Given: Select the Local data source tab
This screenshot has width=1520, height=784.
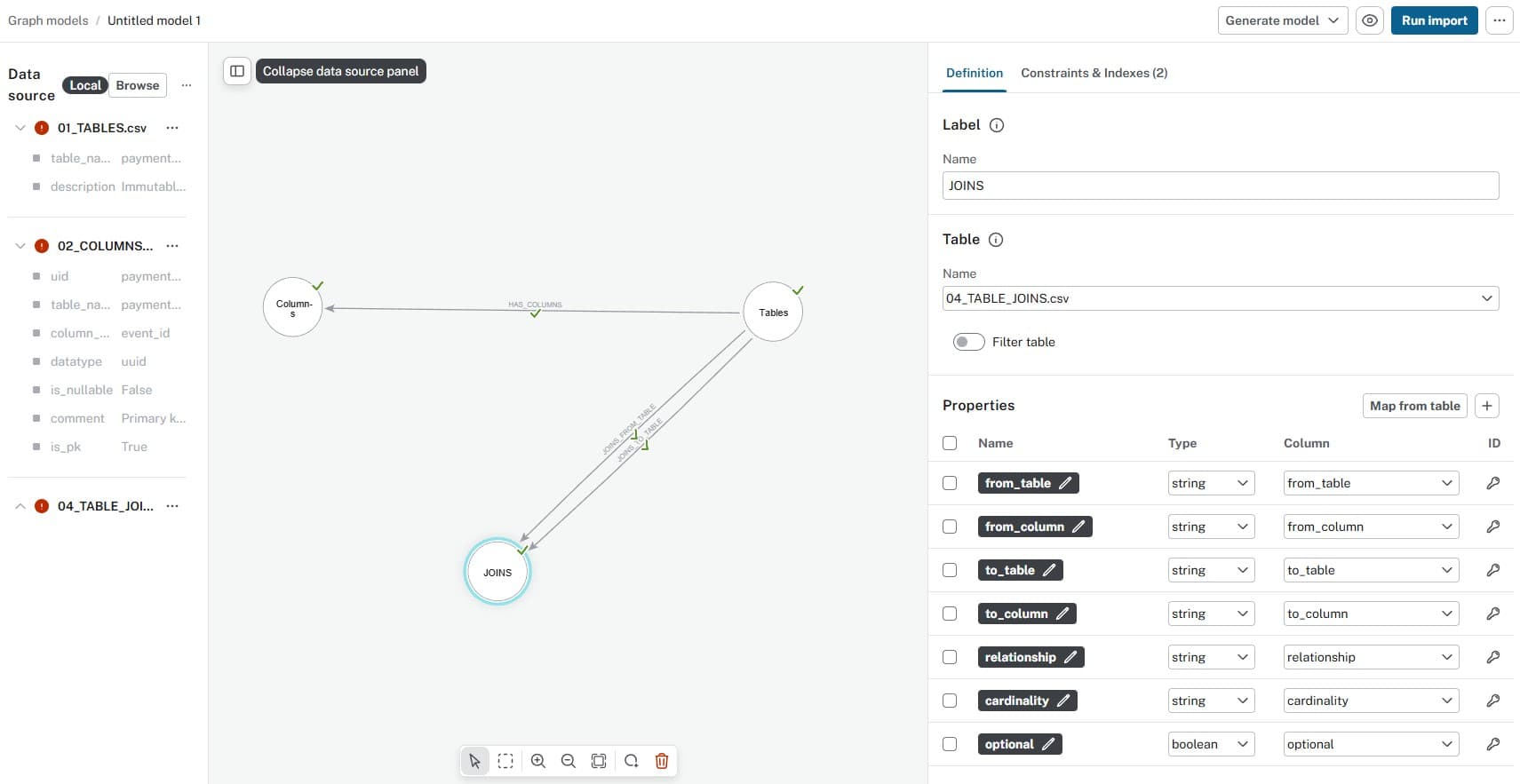Looking at the screenshot, I should tap(85, 85).
